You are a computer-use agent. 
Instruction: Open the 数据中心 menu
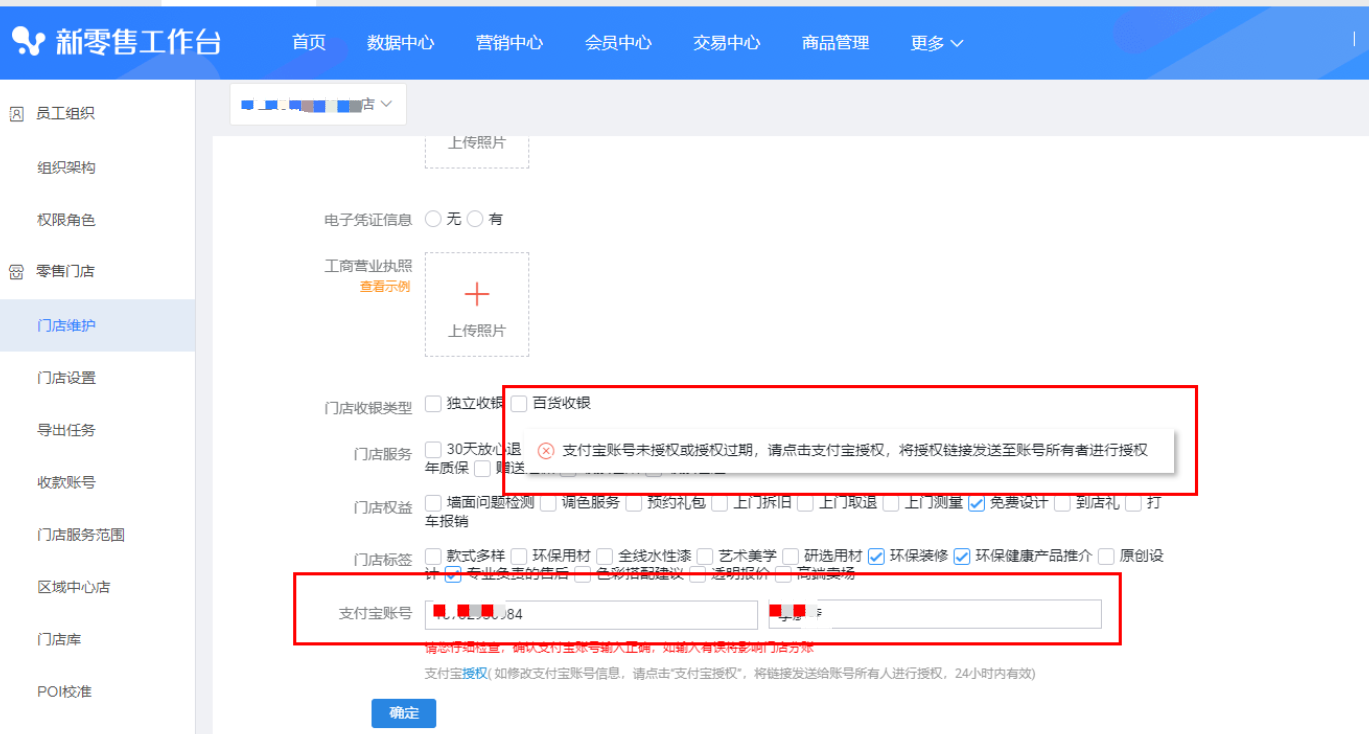coord(400,43)
